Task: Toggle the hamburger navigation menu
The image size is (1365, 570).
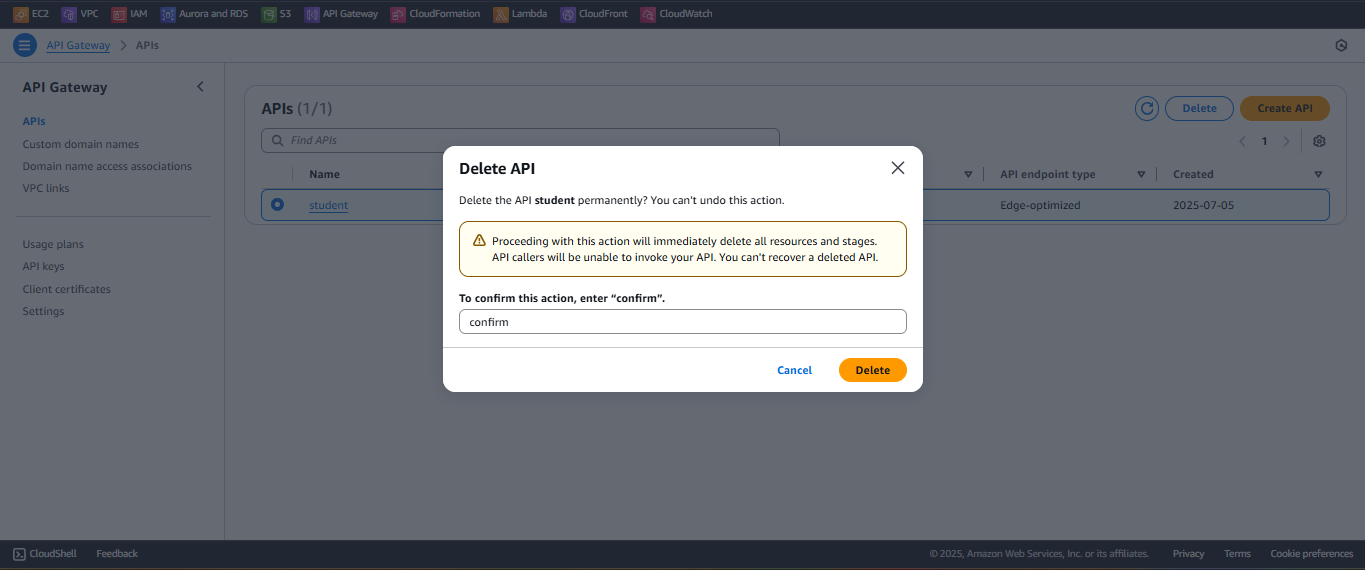Action: 25,45
